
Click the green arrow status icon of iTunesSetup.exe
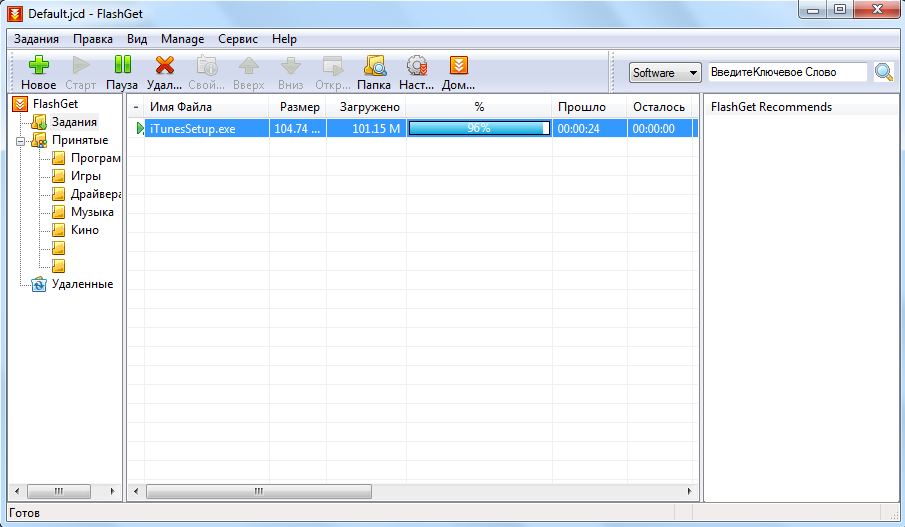140,128
